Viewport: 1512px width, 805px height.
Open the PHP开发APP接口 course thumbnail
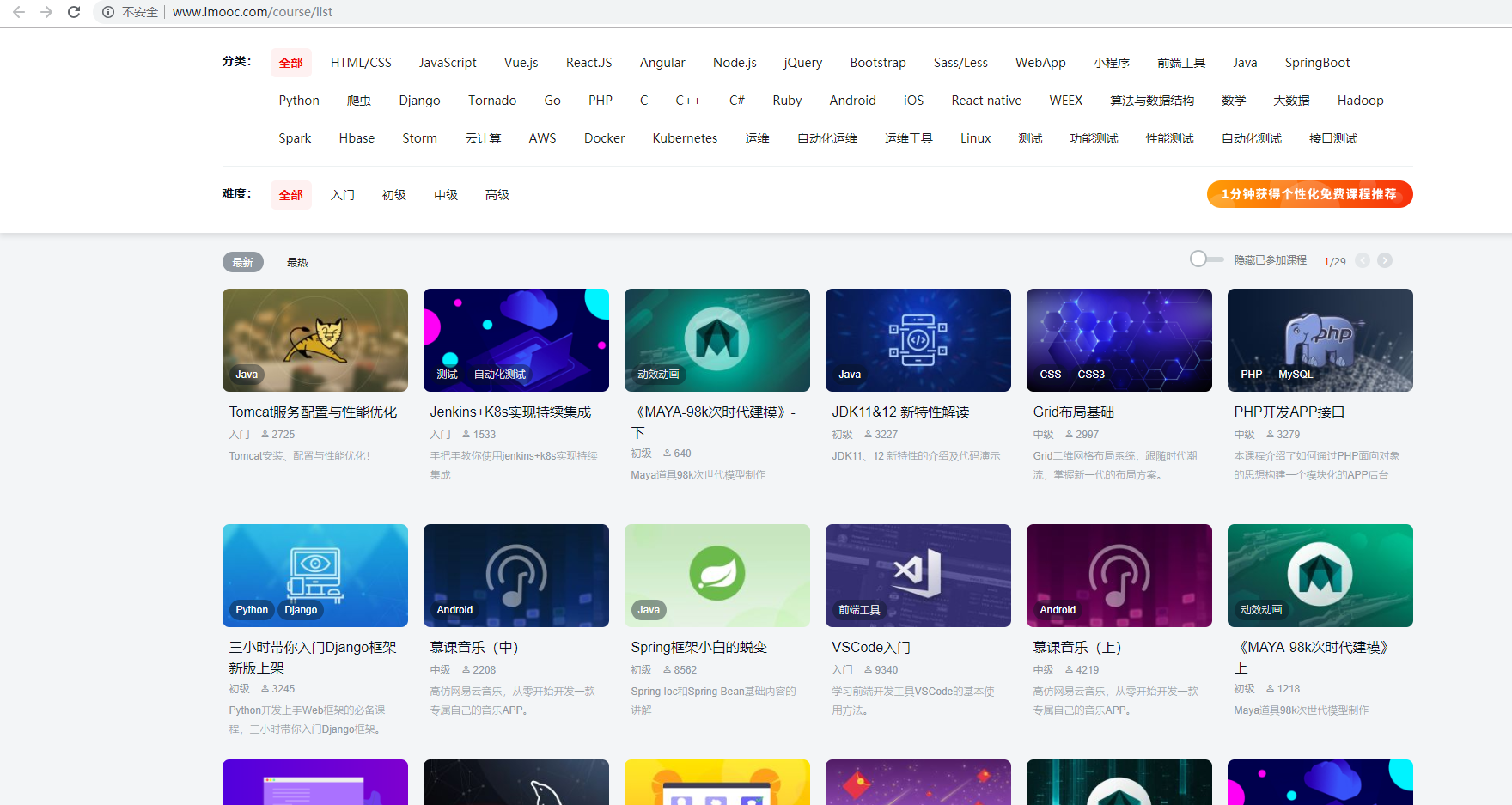1320,340
